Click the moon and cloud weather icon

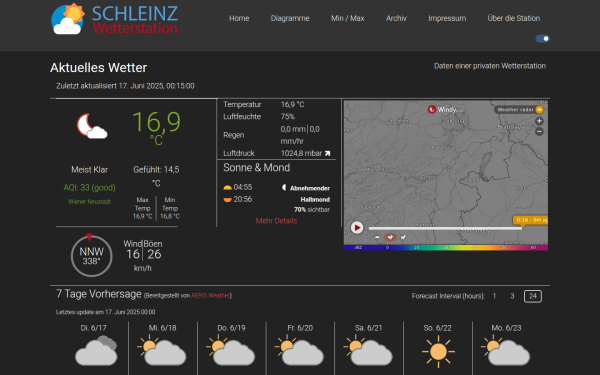point(92,126)
